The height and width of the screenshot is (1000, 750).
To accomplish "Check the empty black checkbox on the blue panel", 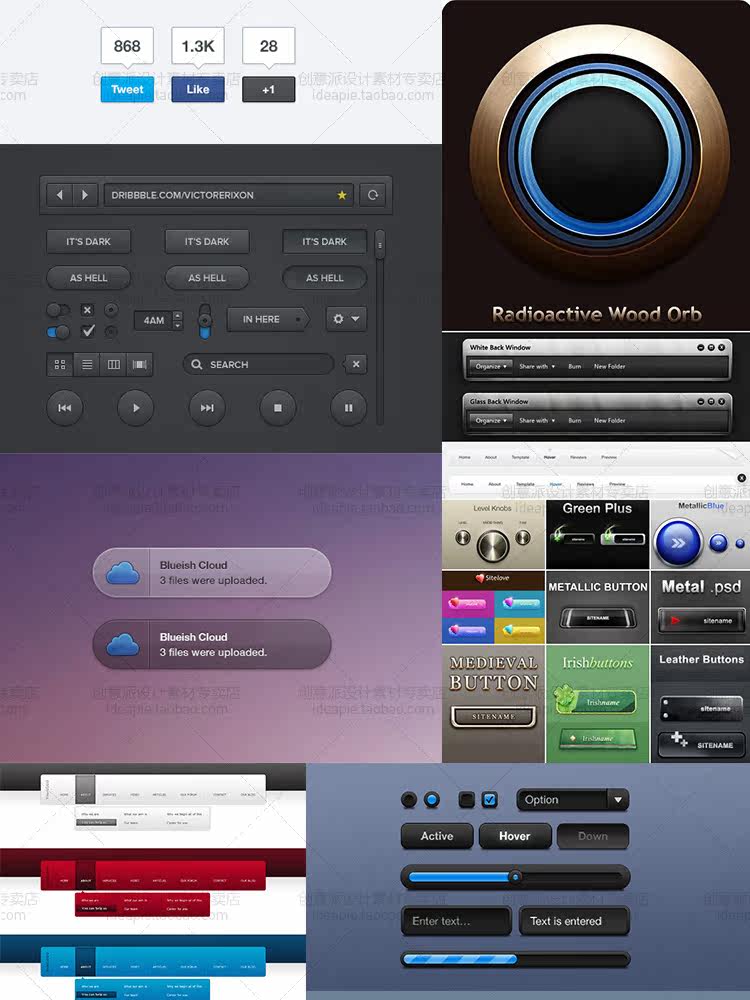I will click(467, 800).
